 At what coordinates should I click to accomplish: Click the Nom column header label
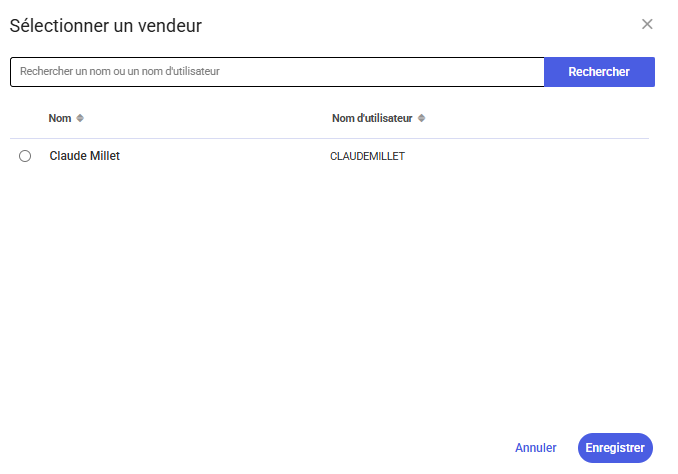(60, 118)
